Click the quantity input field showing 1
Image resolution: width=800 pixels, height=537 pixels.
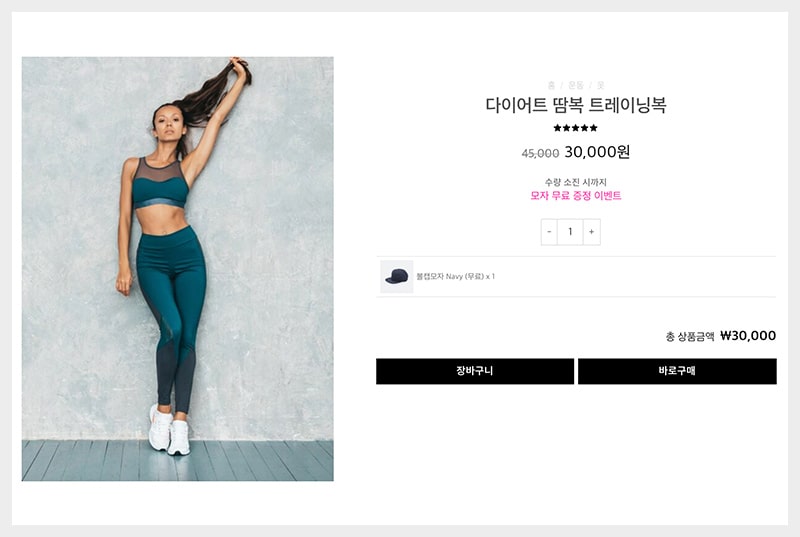[570, 232]
